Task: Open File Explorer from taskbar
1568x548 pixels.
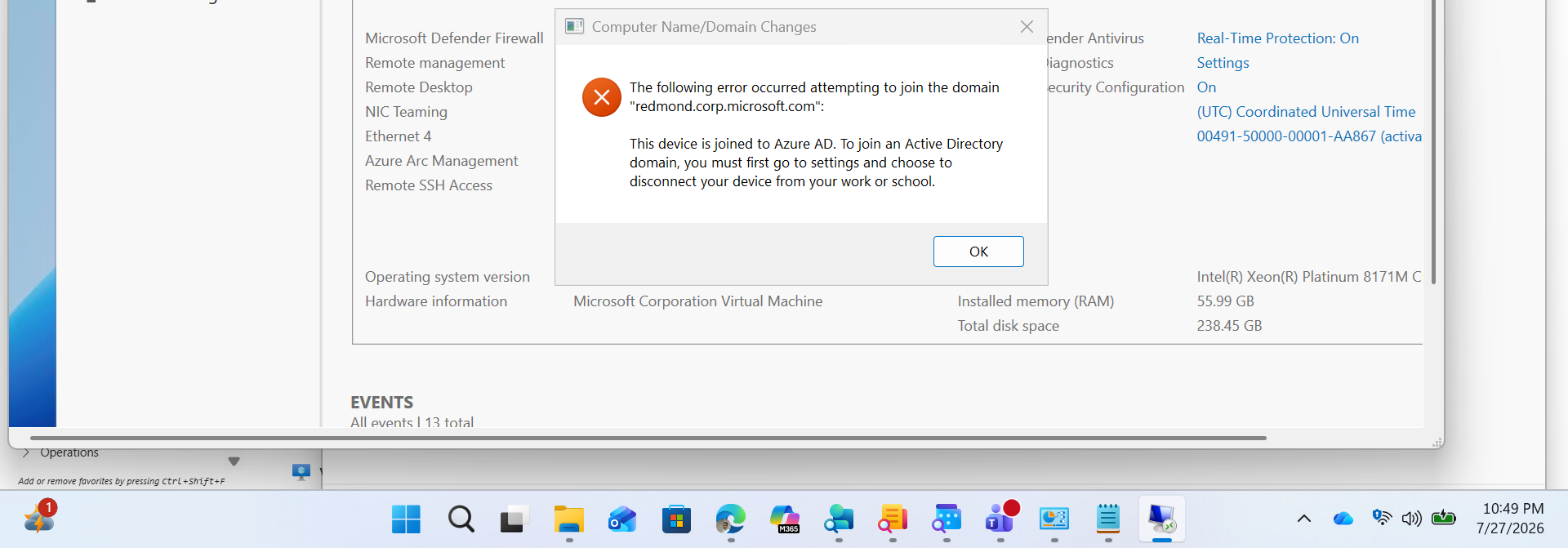Action: coord(569,519)
